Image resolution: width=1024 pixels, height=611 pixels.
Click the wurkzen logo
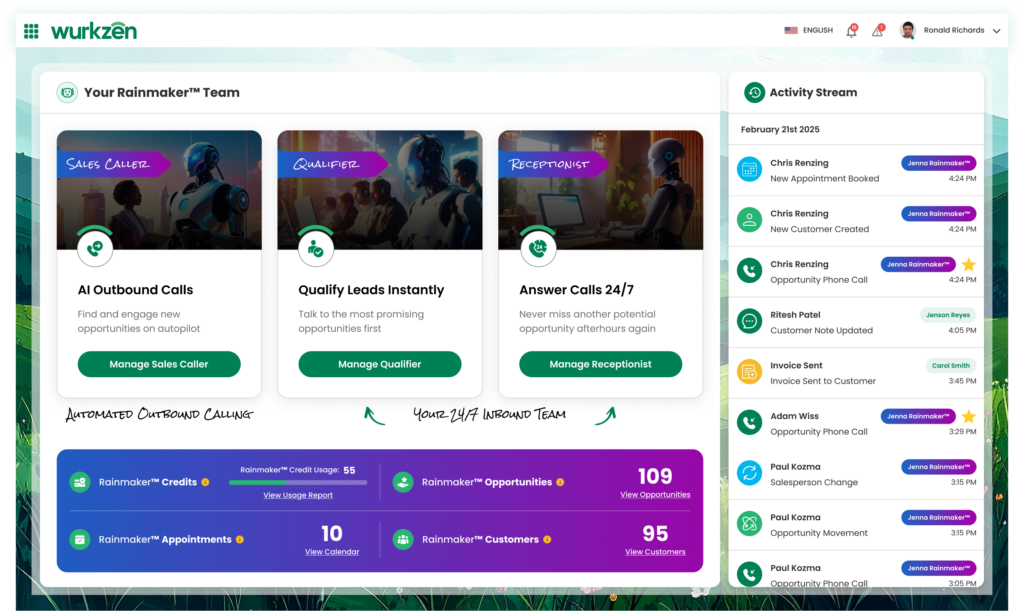coord(94,31)
